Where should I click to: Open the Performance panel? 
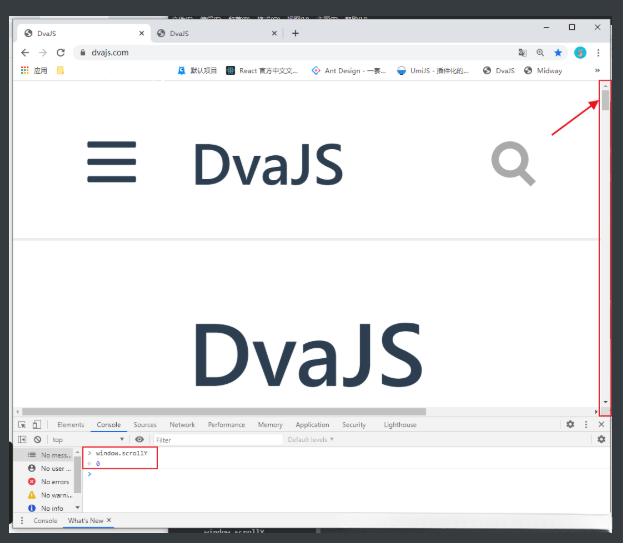click(226, 425)
